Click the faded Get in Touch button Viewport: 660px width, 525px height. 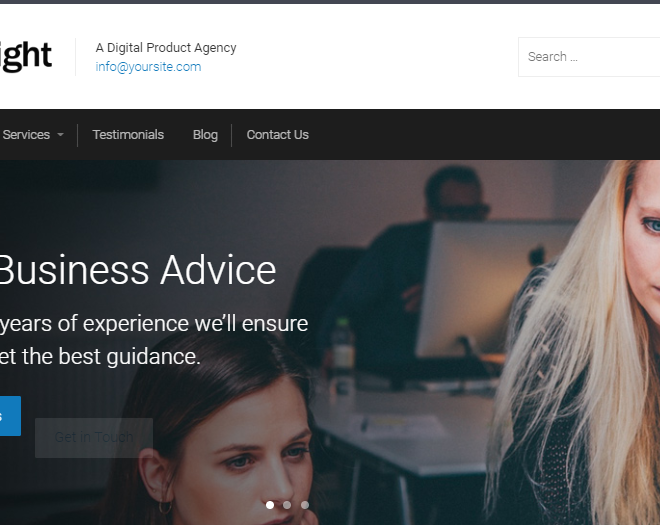point(94,438)
